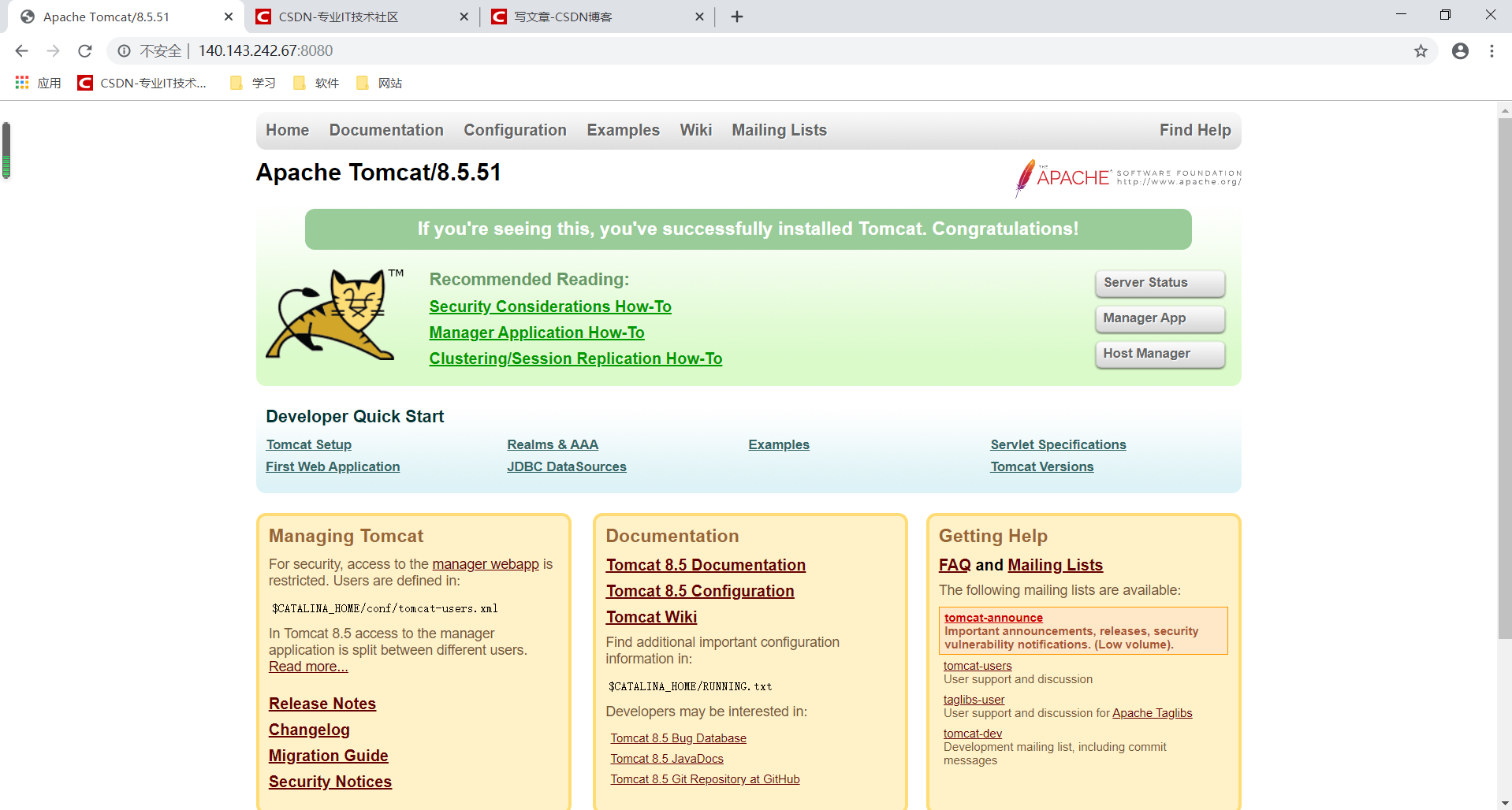Open the 软件 bookmark folder
This screenshot has height=810, width=1512.
[315, 83]
